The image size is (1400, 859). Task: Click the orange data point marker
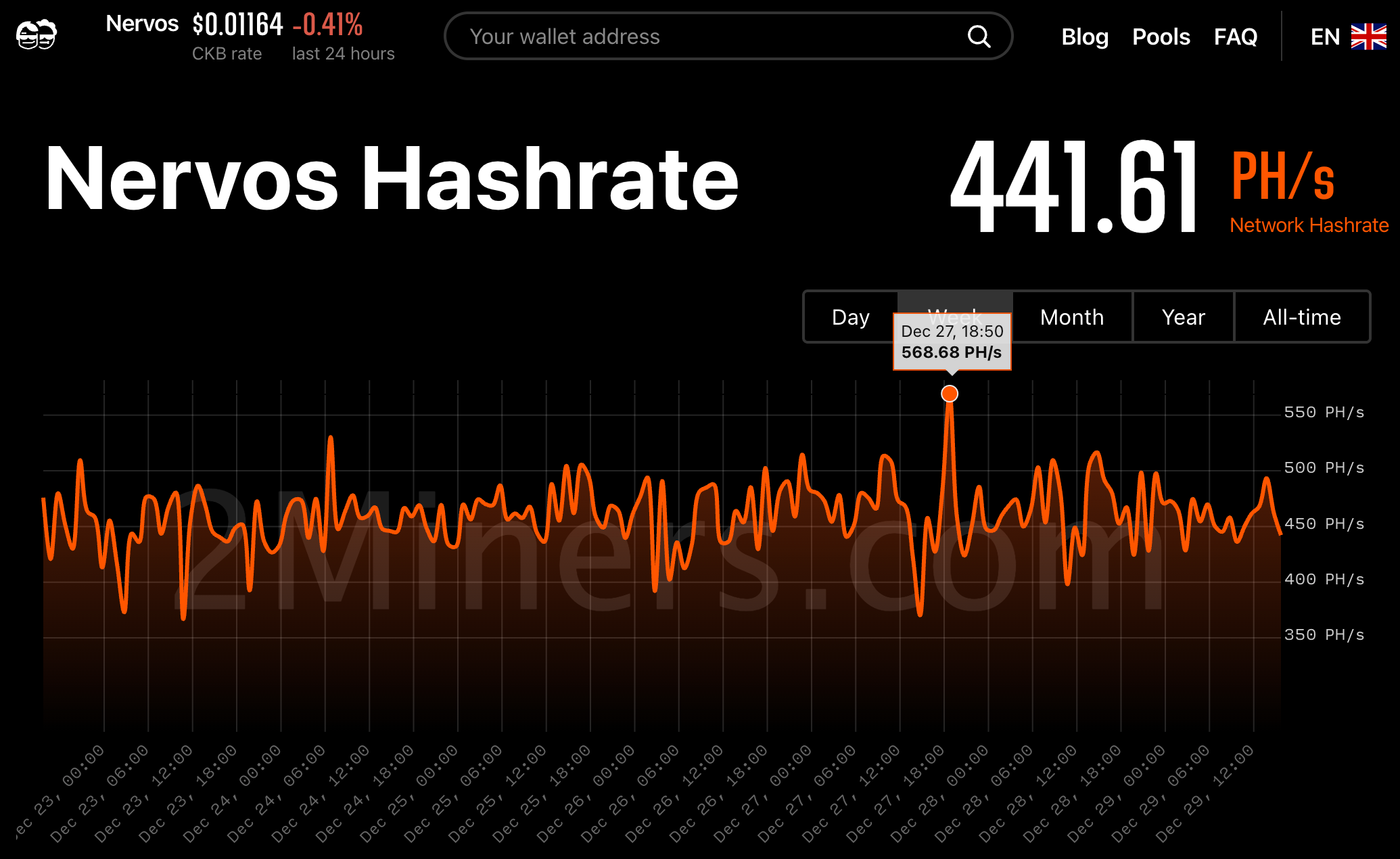pos(950,394)
